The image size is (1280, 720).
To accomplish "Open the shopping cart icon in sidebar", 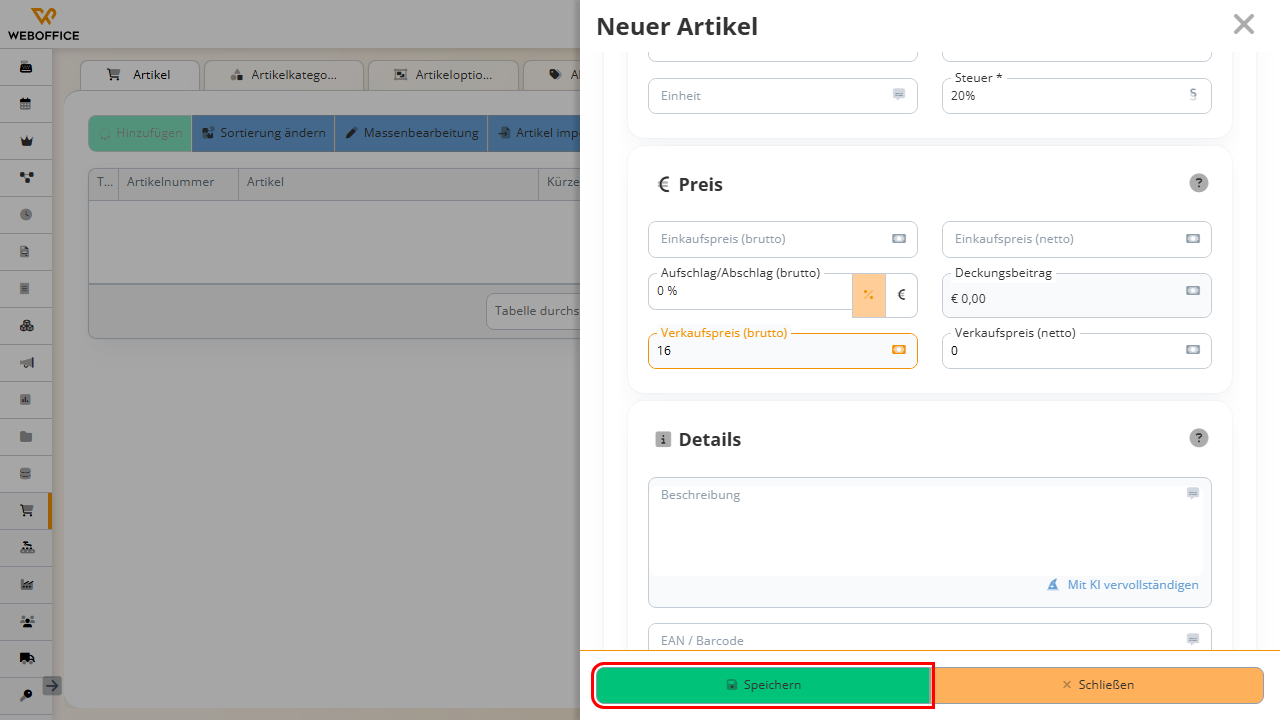I will pos(26,510).
